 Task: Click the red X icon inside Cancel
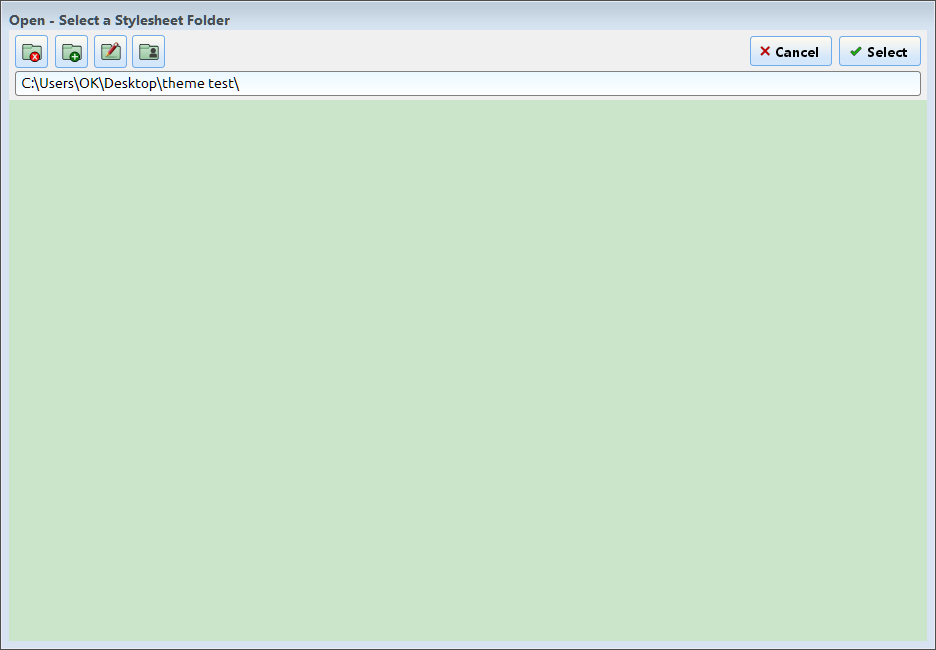(765, 52)
